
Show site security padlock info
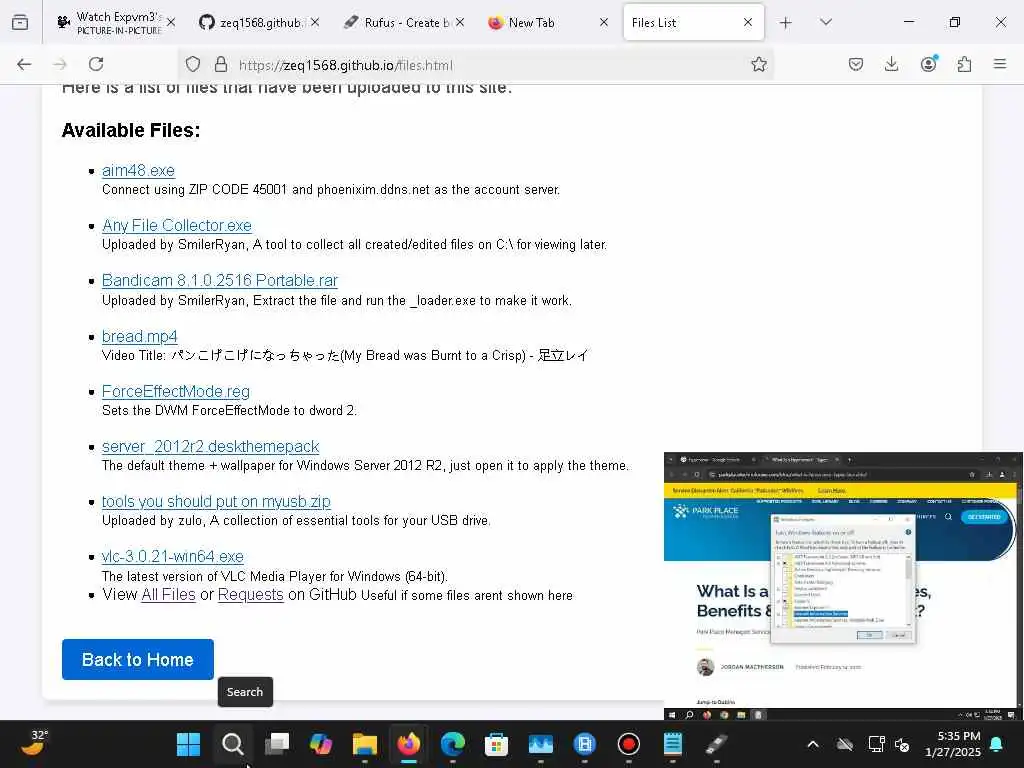221,64
